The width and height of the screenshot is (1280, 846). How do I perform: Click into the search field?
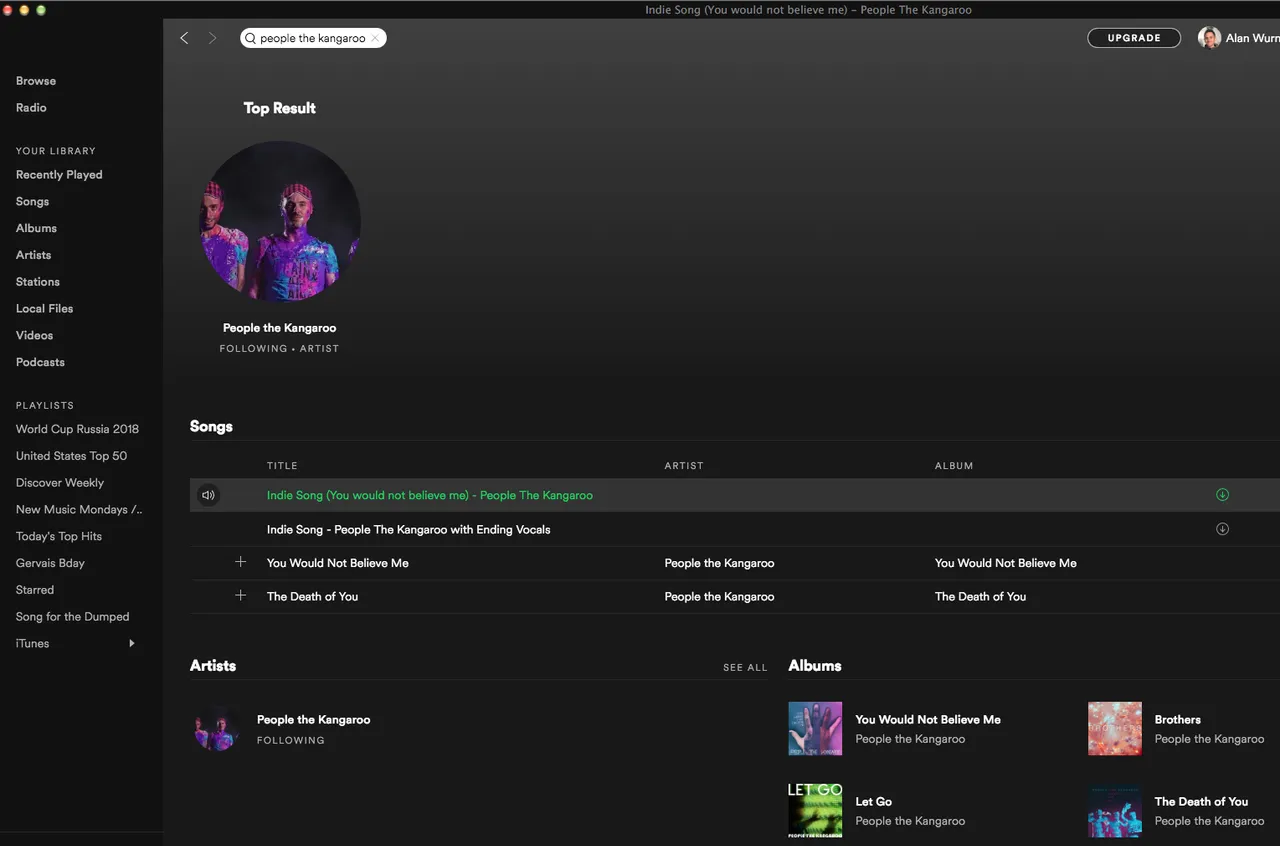(x=312, y=38)
